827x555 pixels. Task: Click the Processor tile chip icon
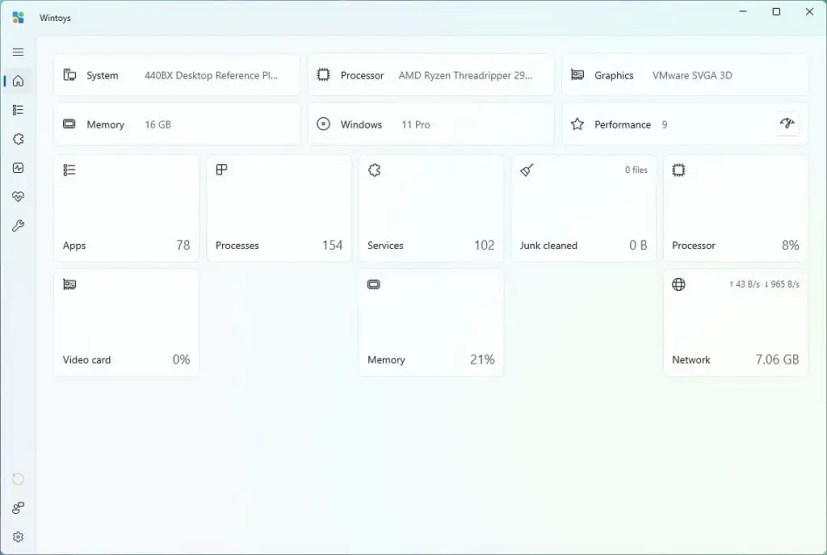coord(679,170)
